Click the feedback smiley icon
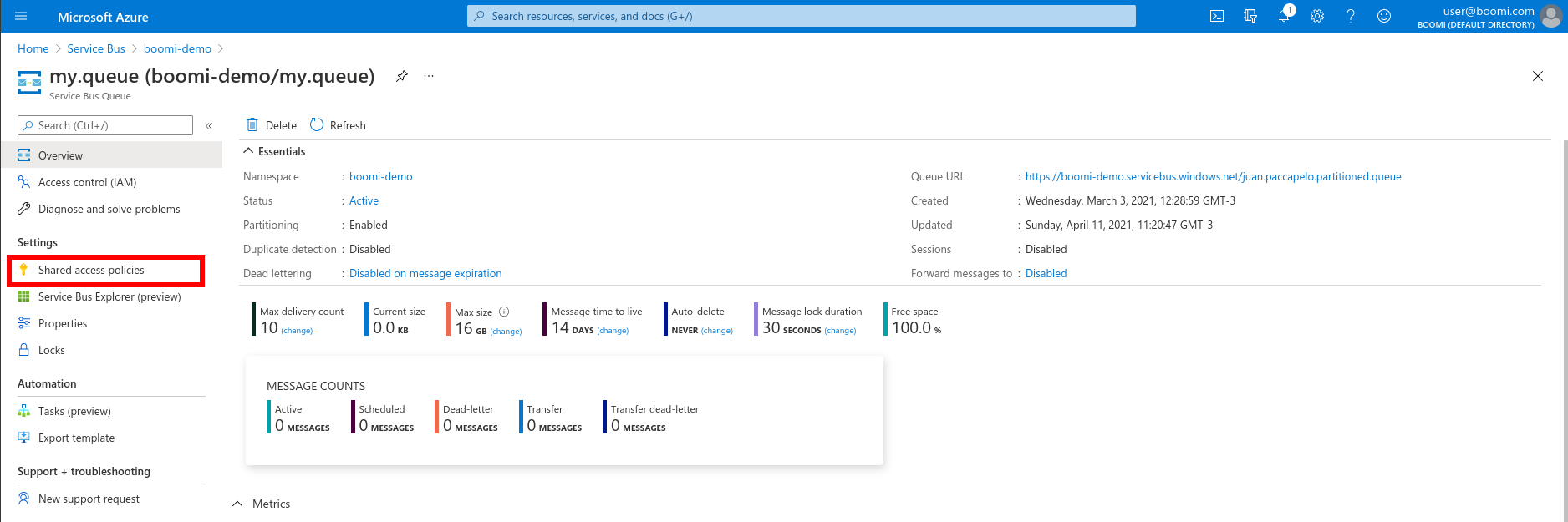This screenshot has width=1568, height=522. pos(1384,16)
